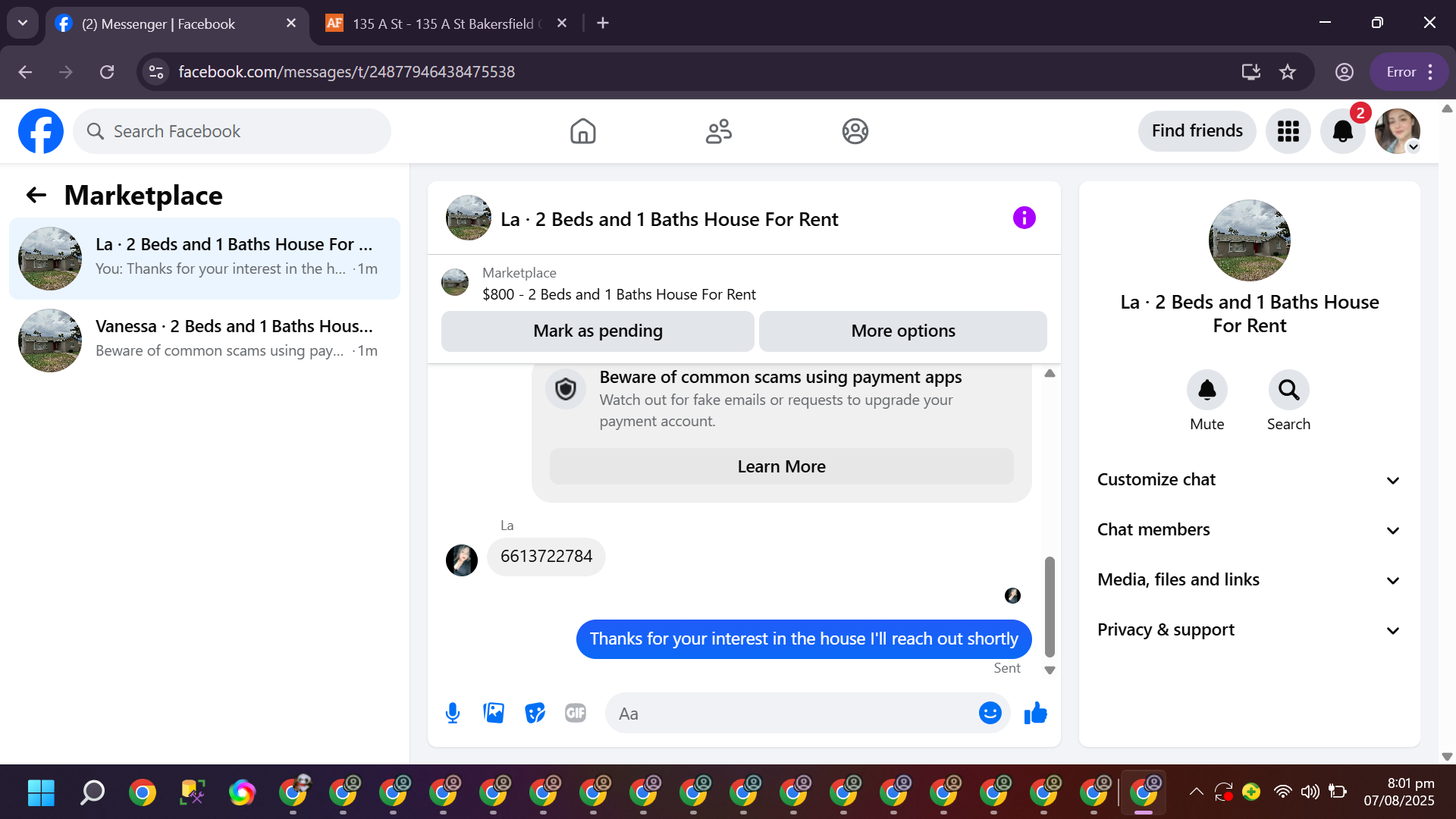Open Windows taskbar search
This screenshot has width=1456, height=819.
click(92, 792)
